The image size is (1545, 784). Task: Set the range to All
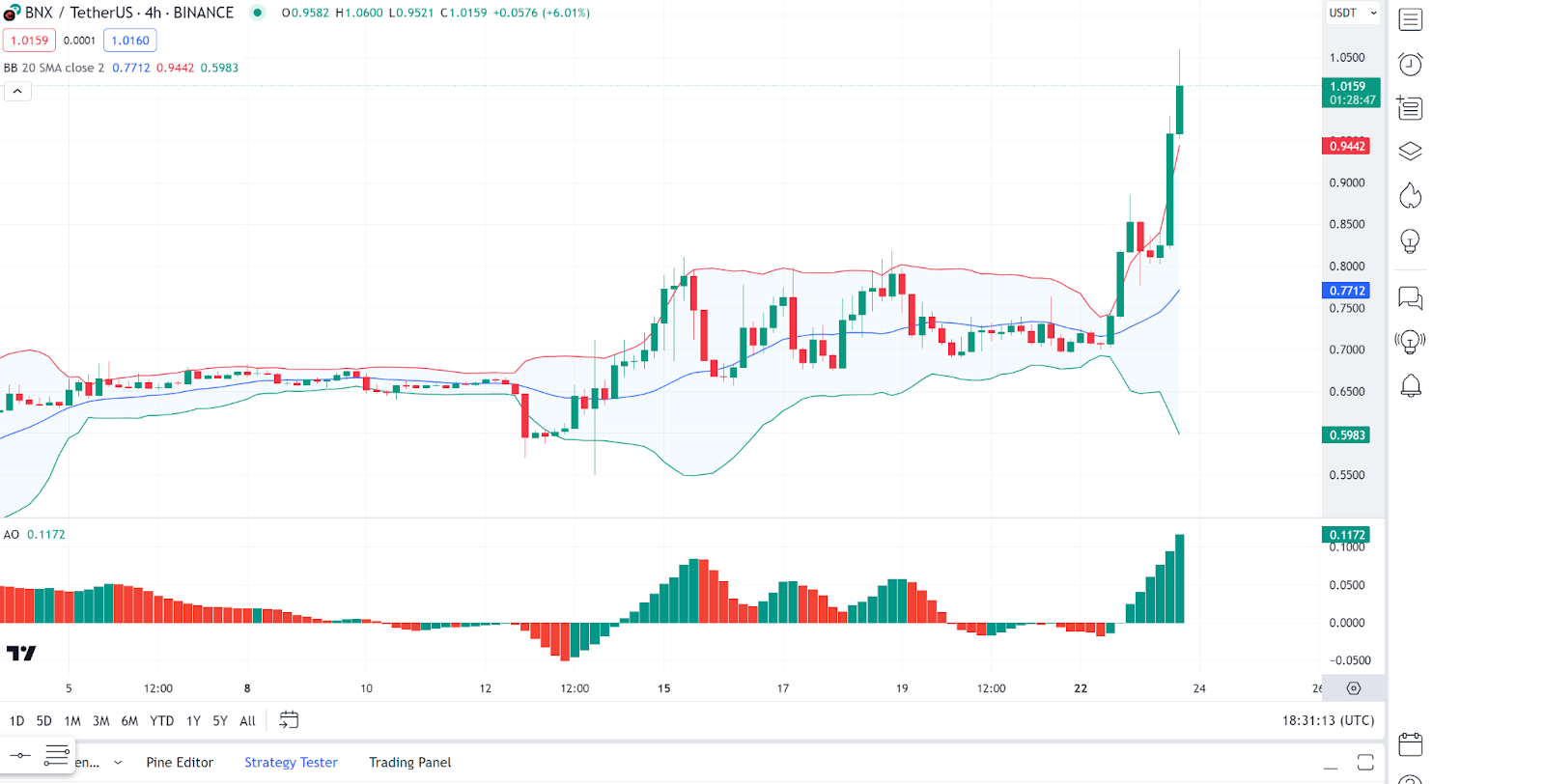pos(247,721)
